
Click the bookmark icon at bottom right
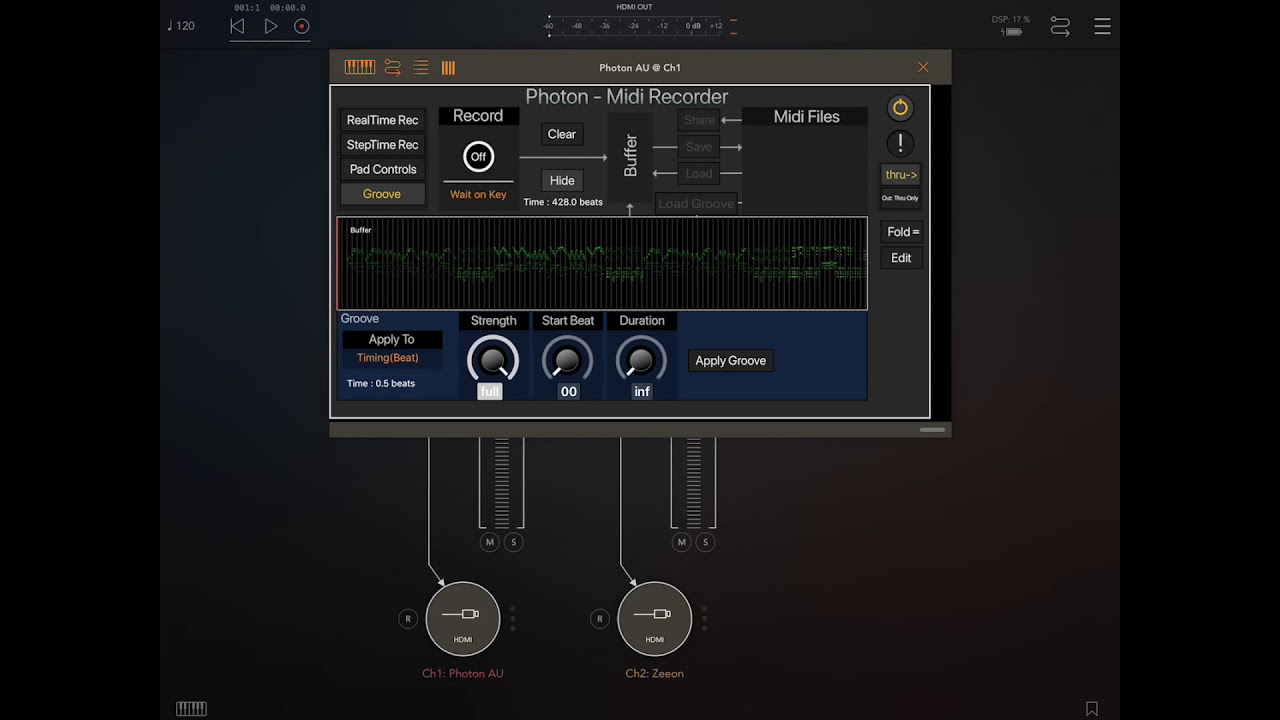coord(1092,709)
